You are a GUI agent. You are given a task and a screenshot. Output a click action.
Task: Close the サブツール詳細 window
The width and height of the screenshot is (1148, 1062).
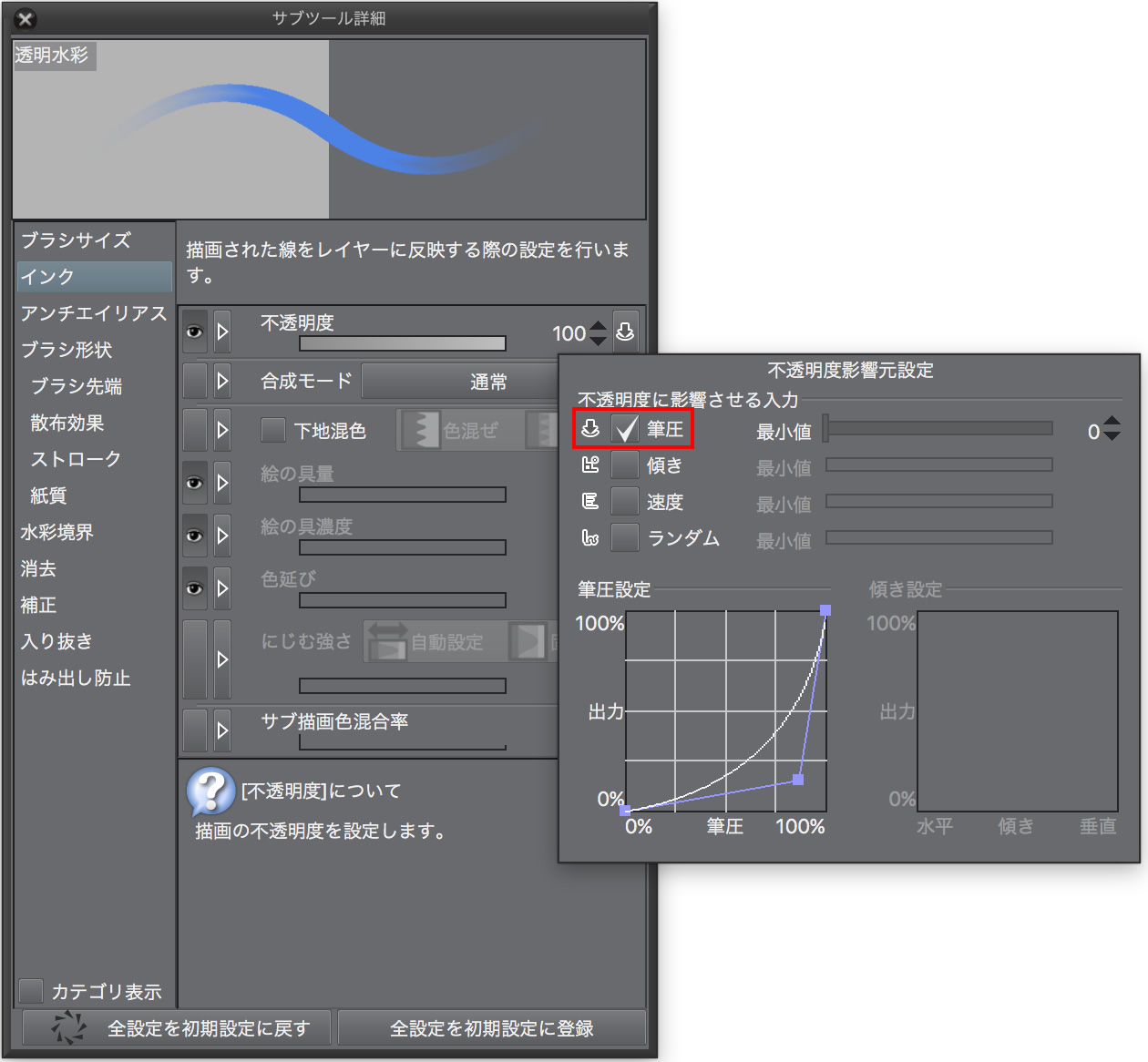[26, 18]
